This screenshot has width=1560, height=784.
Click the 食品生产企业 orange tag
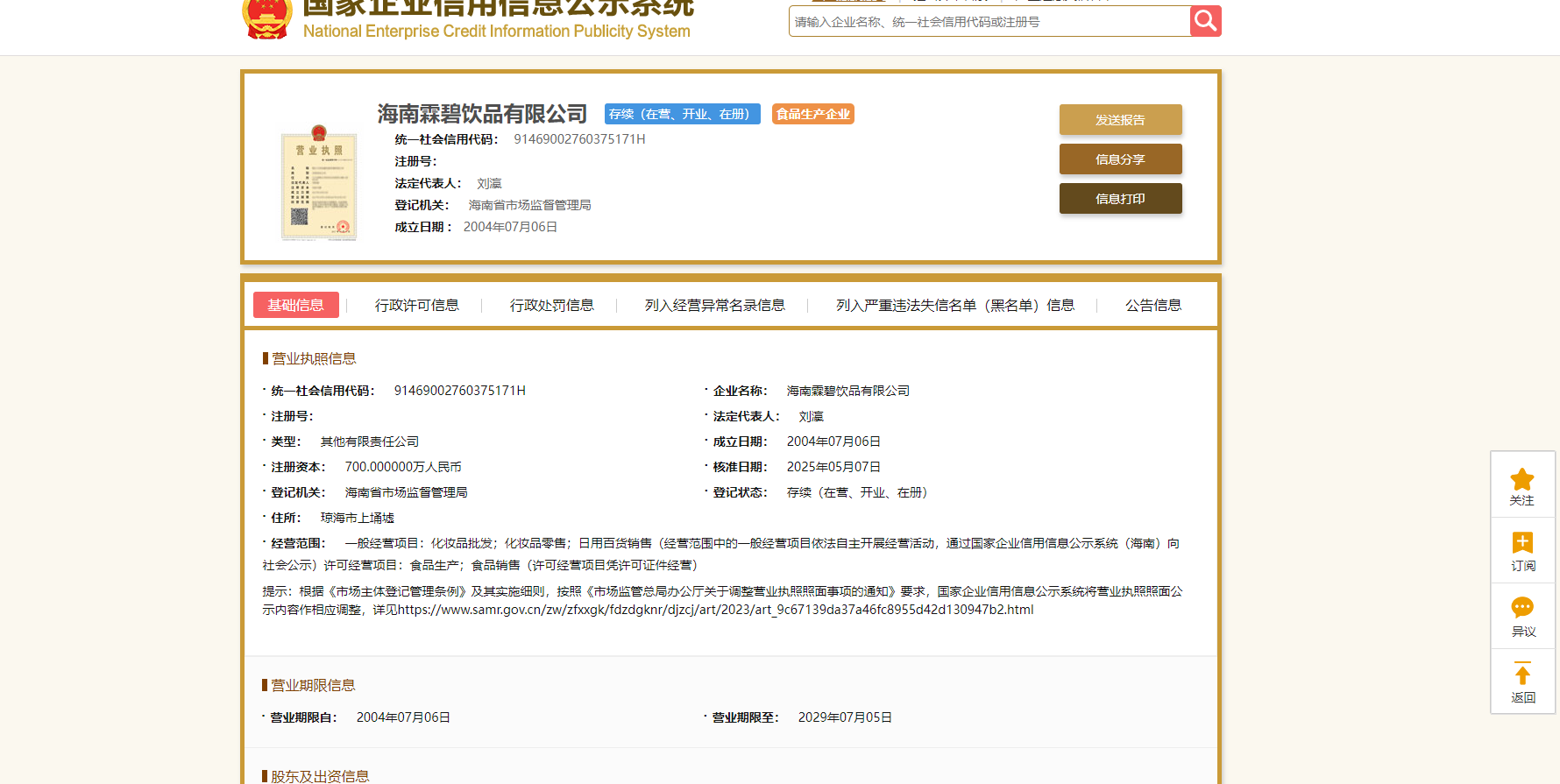pos(813,114)
